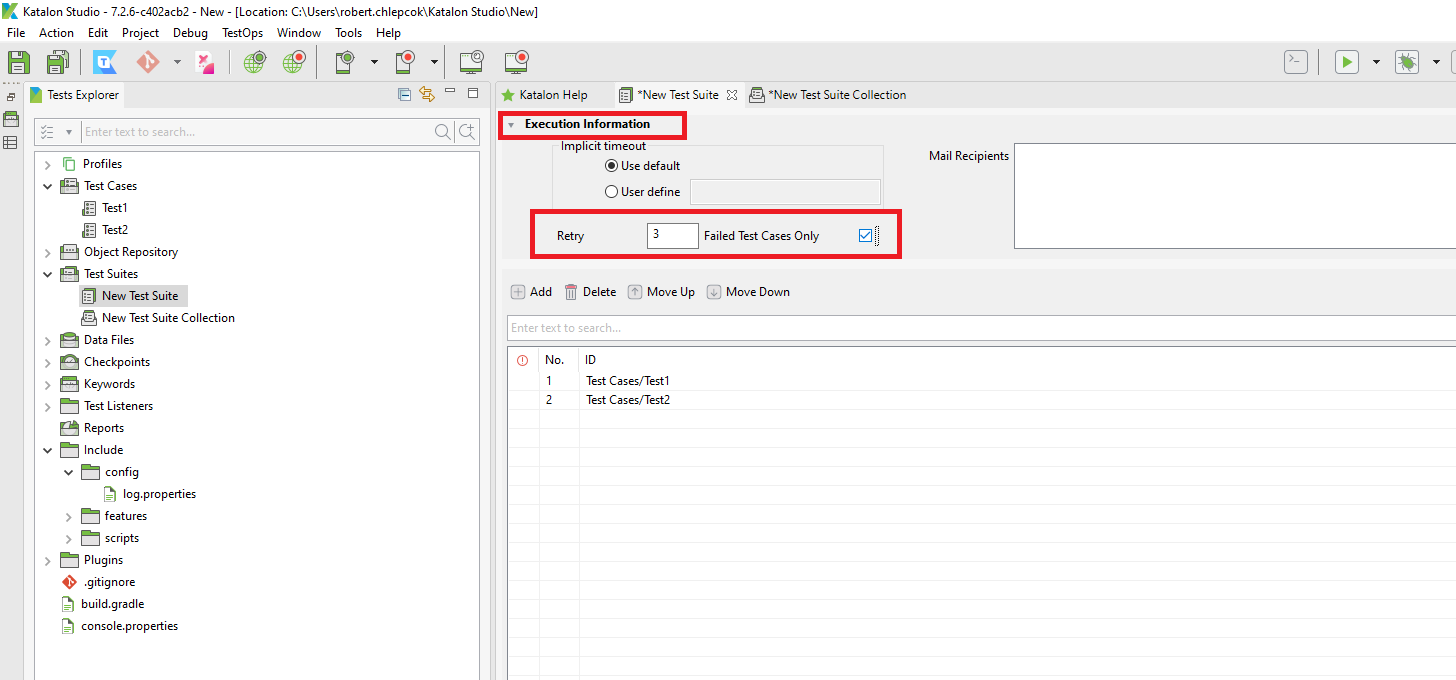This screenshot has width=1456, height=680.
Task: Click second left sidebar panel icon
Action: (11, 119)
